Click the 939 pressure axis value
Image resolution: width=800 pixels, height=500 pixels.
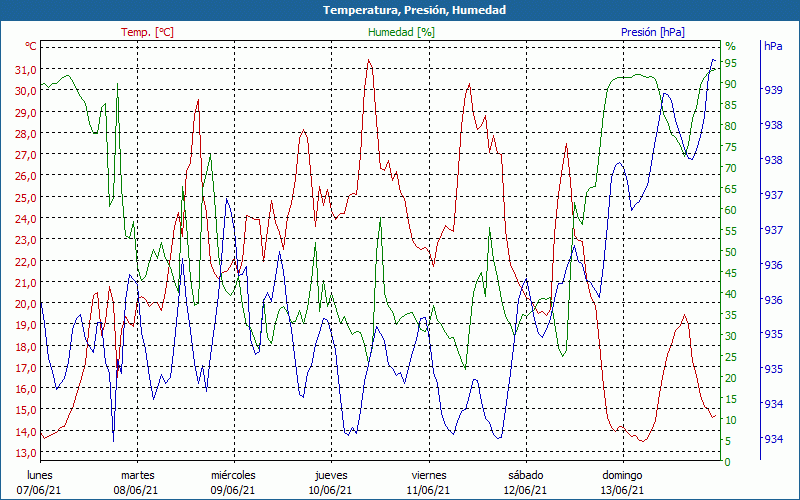tap(773, 90)
